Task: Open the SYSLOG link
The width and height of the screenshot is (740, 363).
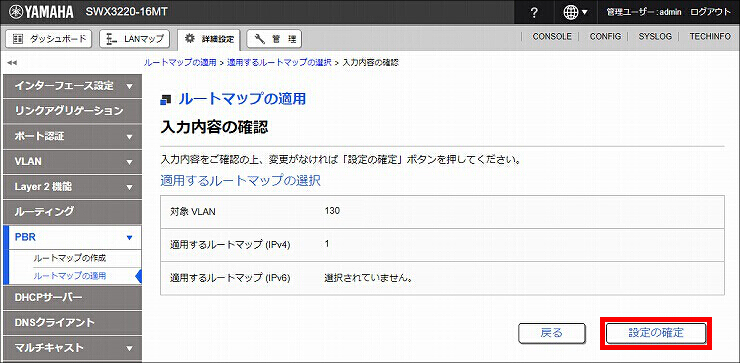Action: point(655,36)
